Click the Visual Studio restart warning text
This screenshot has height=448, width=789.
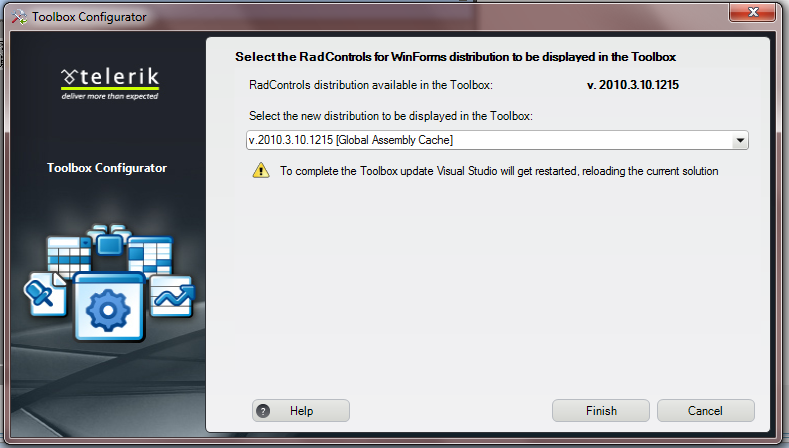(499, 171)
